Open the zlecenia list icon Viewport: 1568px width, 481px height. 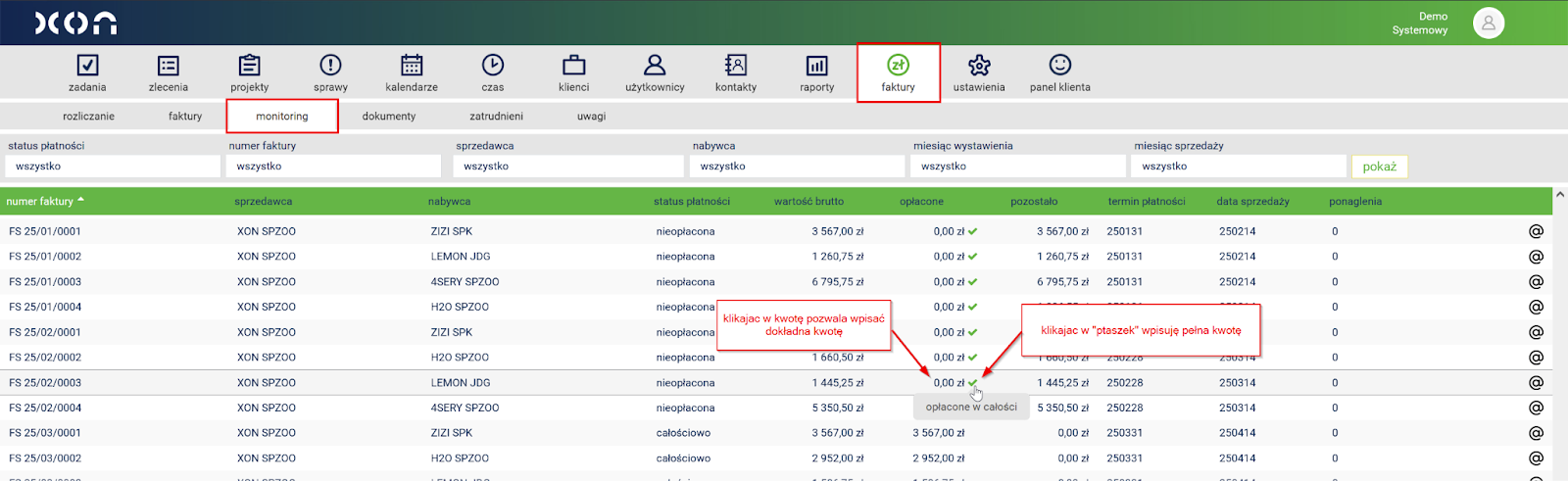169,66
